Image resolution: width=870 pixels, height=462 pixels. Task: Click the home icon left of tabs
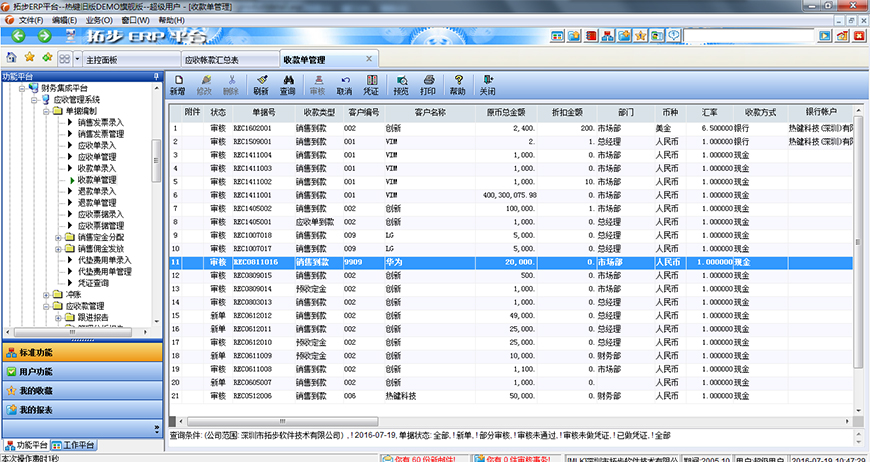11,58
